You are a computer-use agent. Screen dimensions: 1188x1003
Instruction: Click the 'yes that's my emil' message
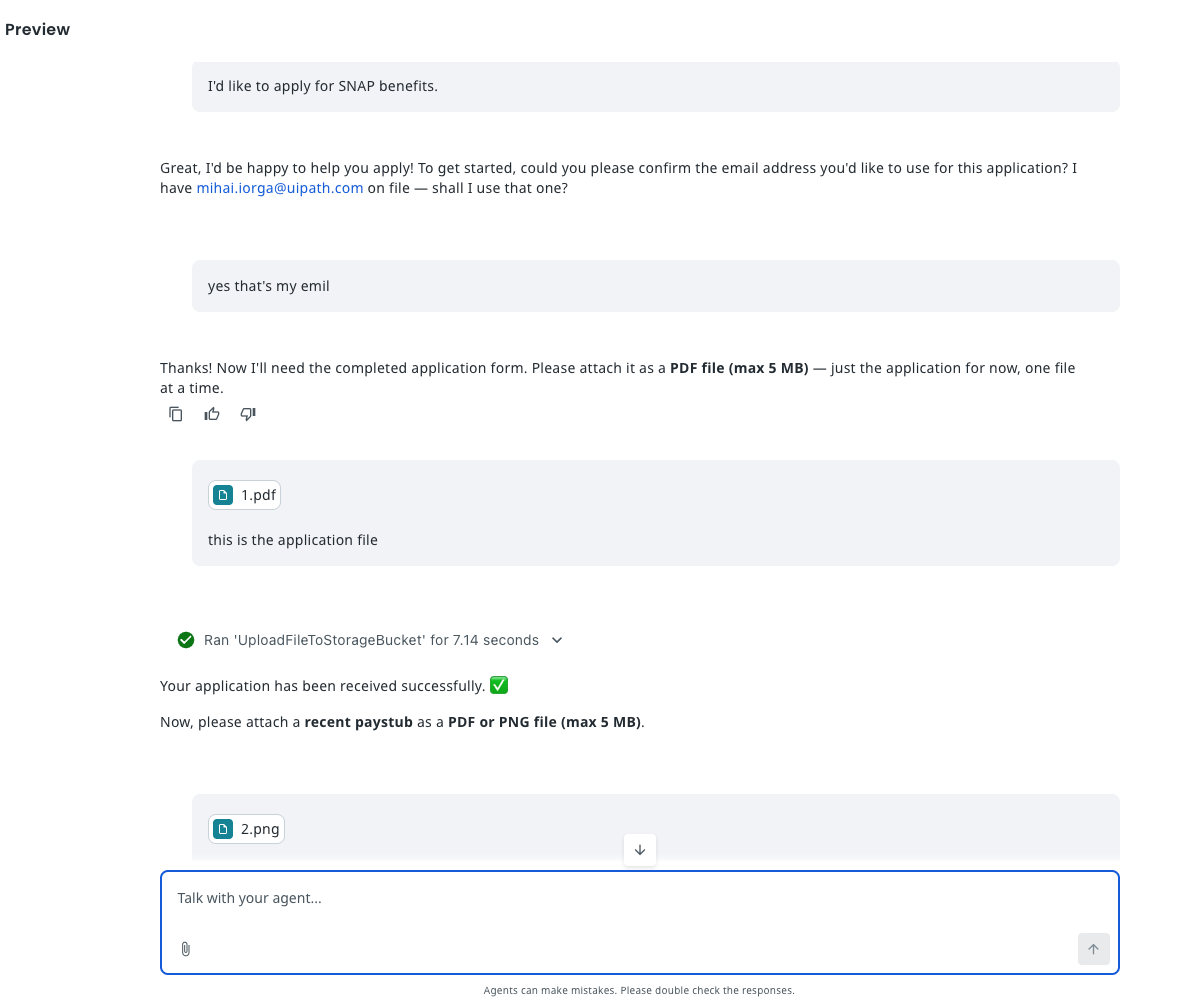655,286
